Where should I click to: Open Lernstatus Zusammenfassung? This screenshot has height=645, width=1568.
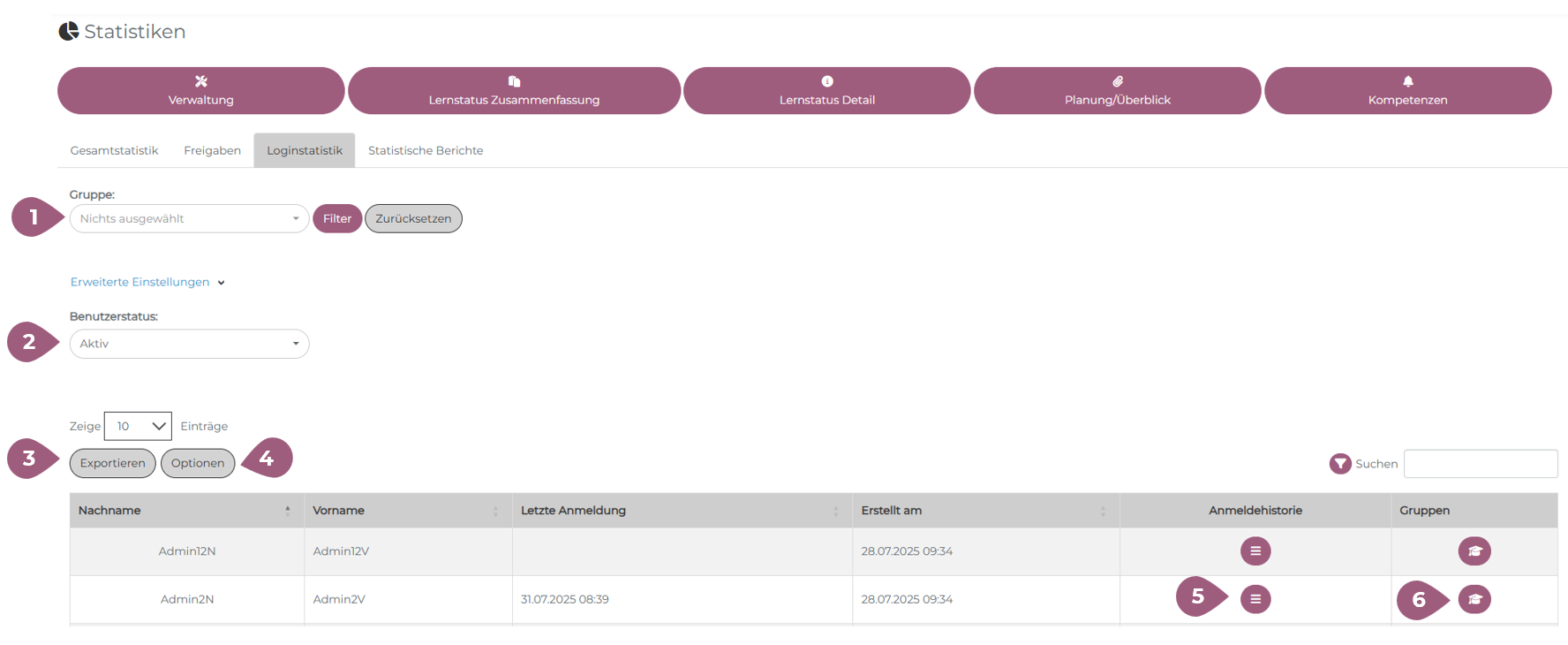[514, 91]
